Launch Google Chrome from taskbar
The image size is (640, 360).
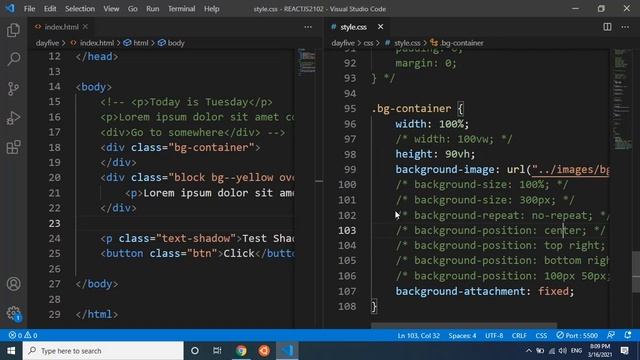[x=241, y=351]
